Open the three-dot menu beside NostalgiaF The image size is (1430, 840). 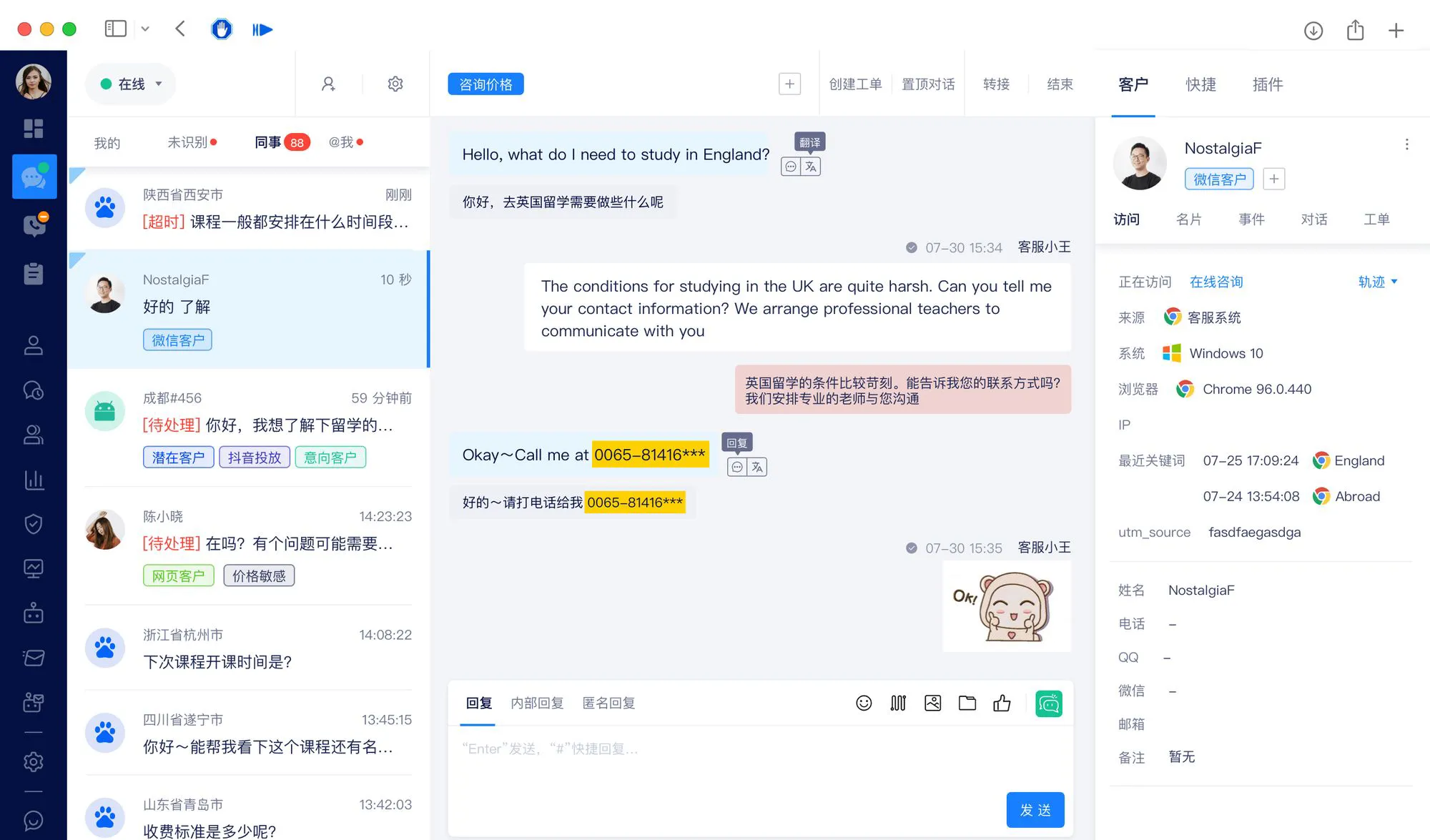1406,144
